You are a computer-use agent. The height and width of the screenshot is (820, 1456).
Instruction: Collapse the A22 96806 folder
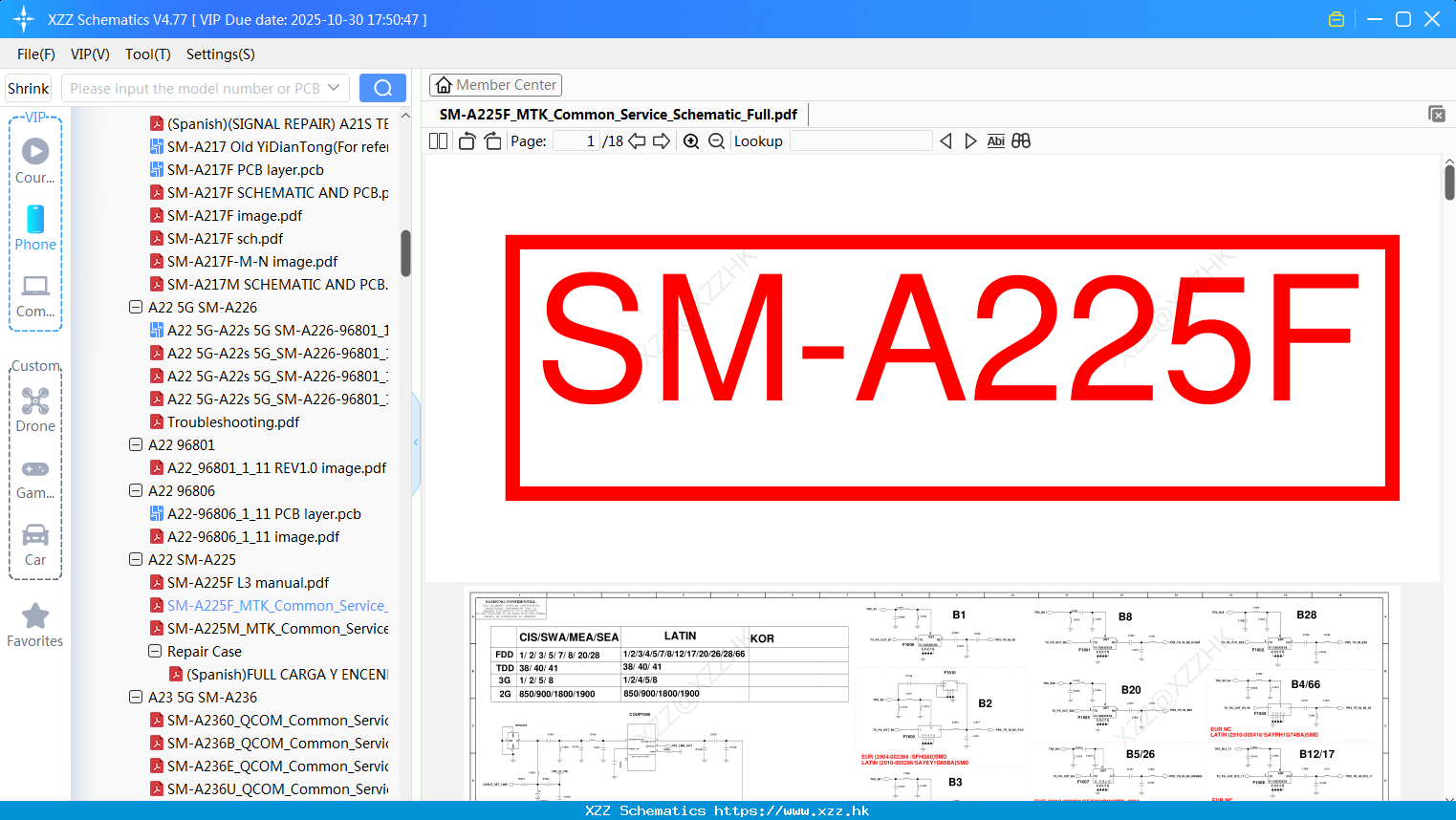pos(136,491)
